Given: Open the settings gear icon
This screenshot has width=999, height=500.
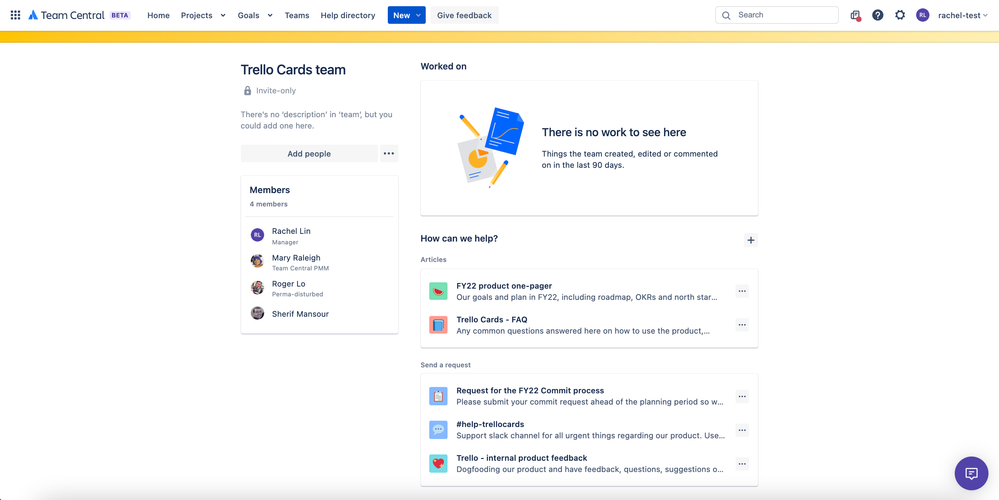Looking at the screenshot, I should (x=900, y=15).
